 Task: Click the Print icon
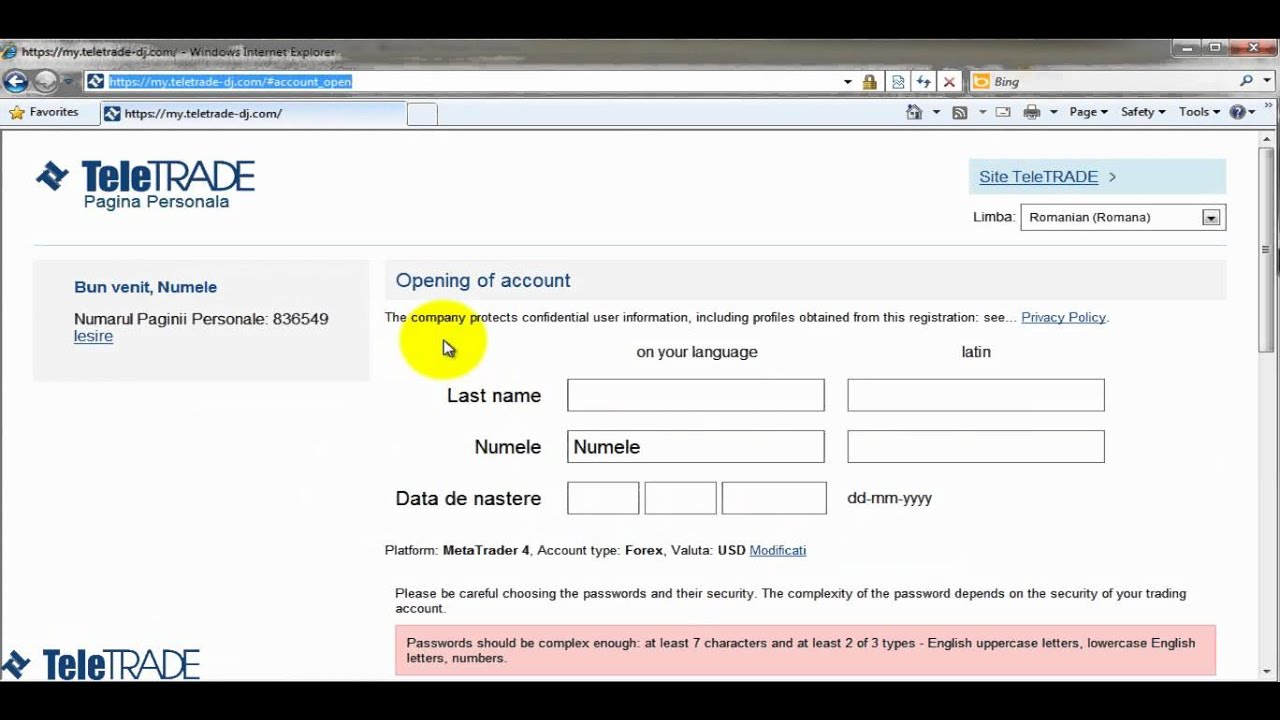coord(1032,112)
